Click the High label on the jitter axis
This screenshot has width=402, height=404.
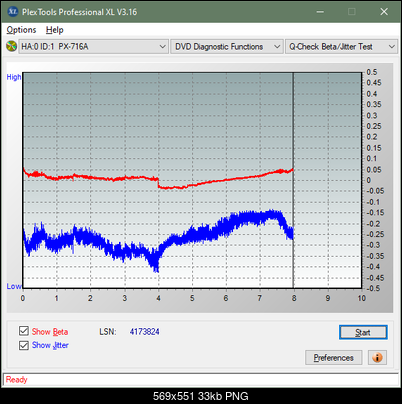click(14, 77)
